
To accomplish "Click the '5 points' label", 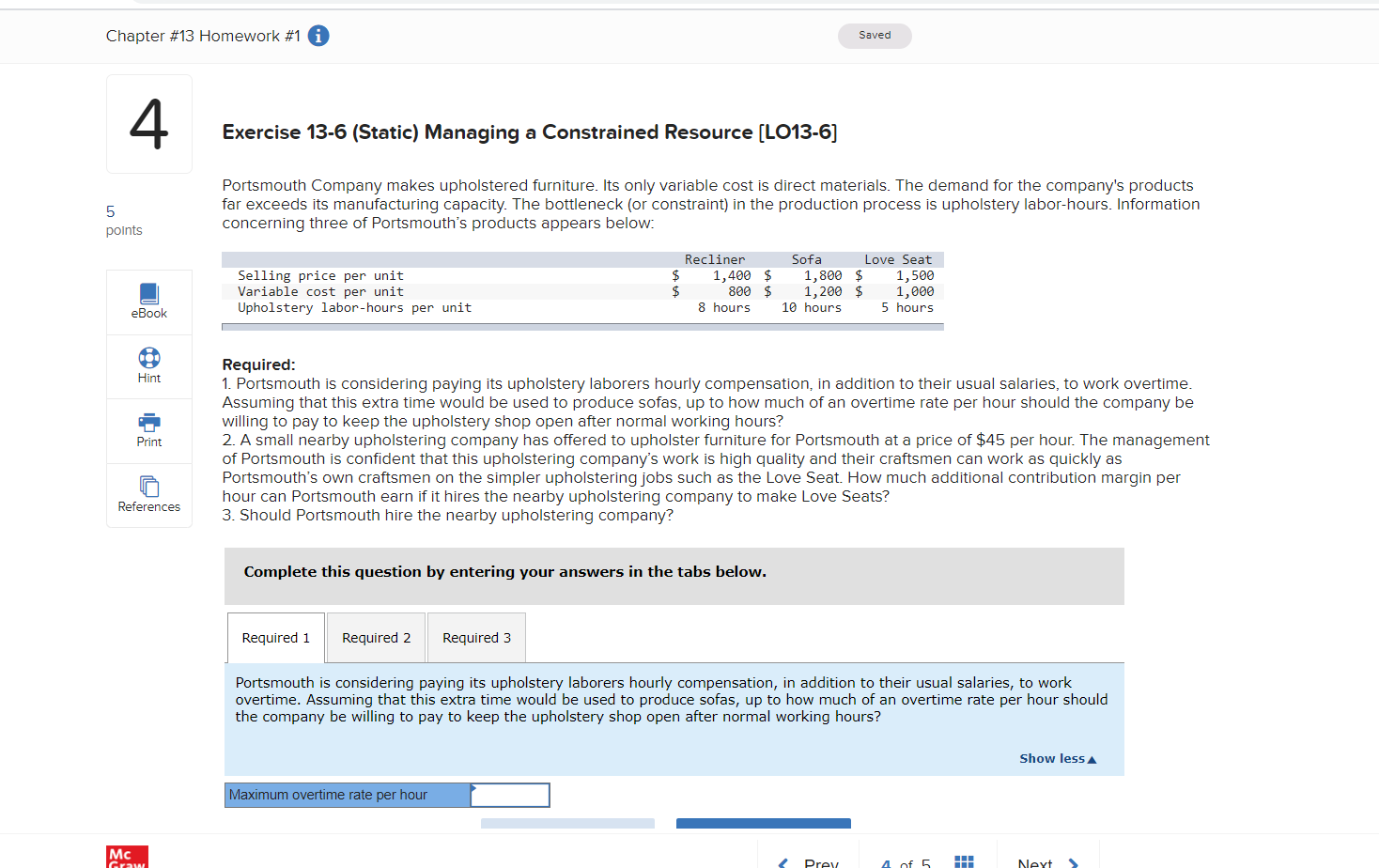I will (124, 221).
